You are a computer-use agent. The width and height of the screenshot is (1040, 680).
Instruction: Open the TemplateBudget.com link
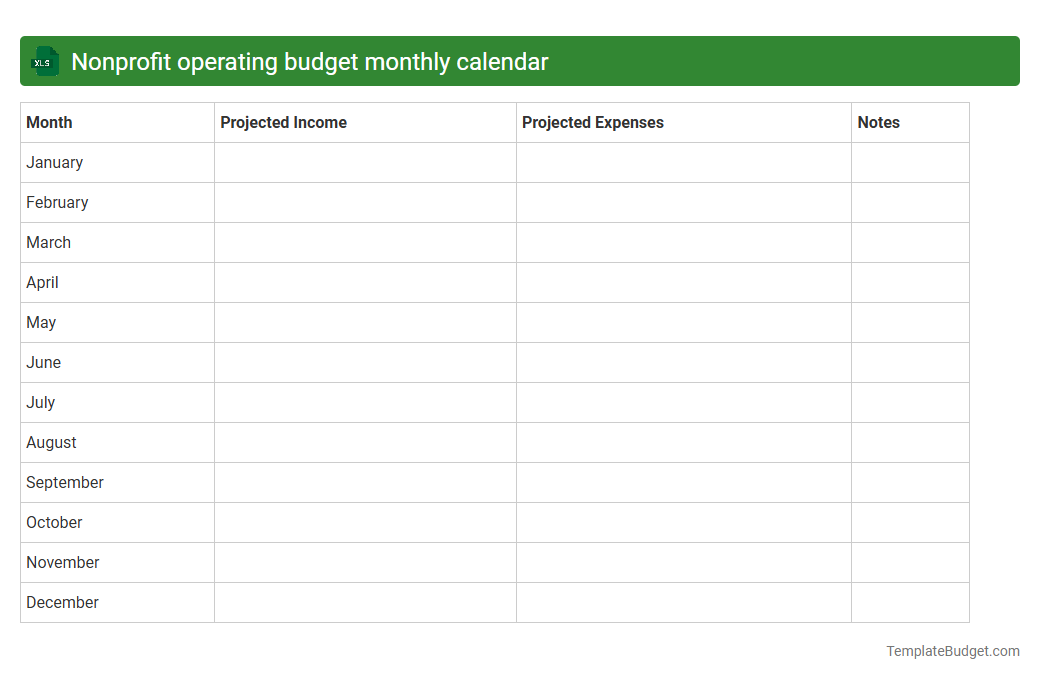[x=952, y=651]
